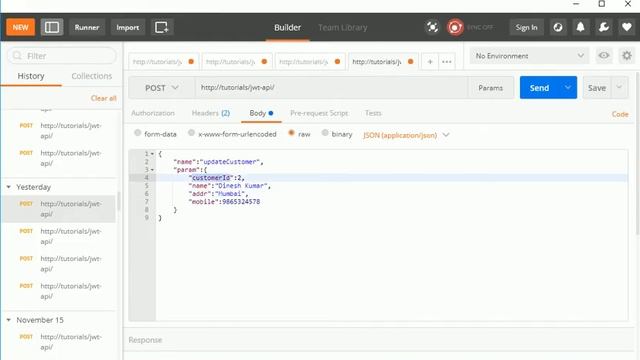Image resolution: width=640 pixels, height=360 pixels.
Task: Click the heart icon
Action: (627, 27)
